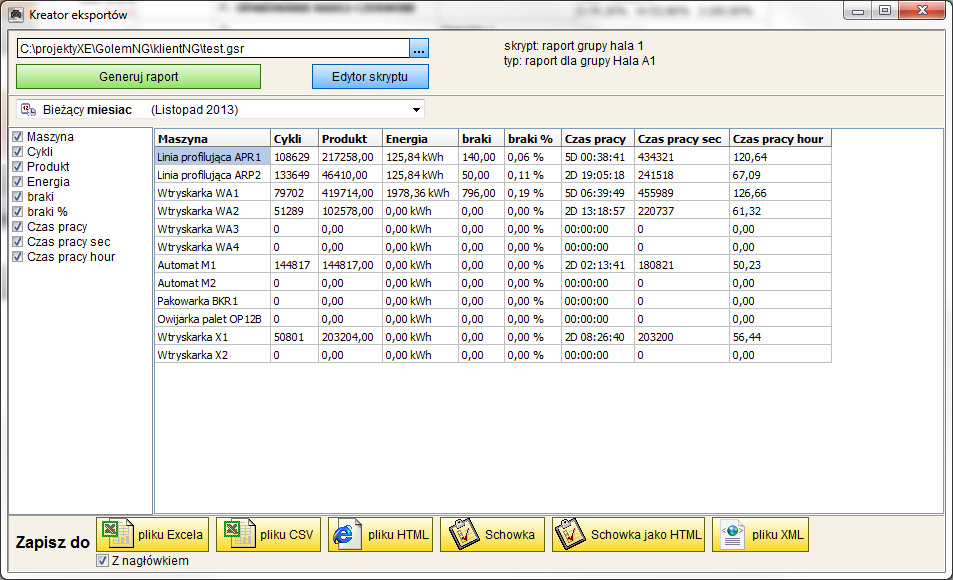This screenshot has height=580, width=953.
Task: Maximize the Kreator eksportów window
Action: pos(885,10)
